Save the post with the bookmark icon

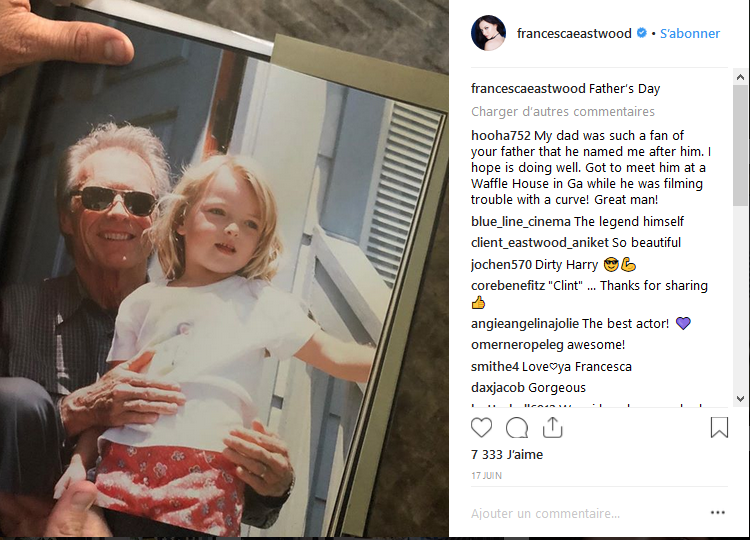[x=719, y=427]
